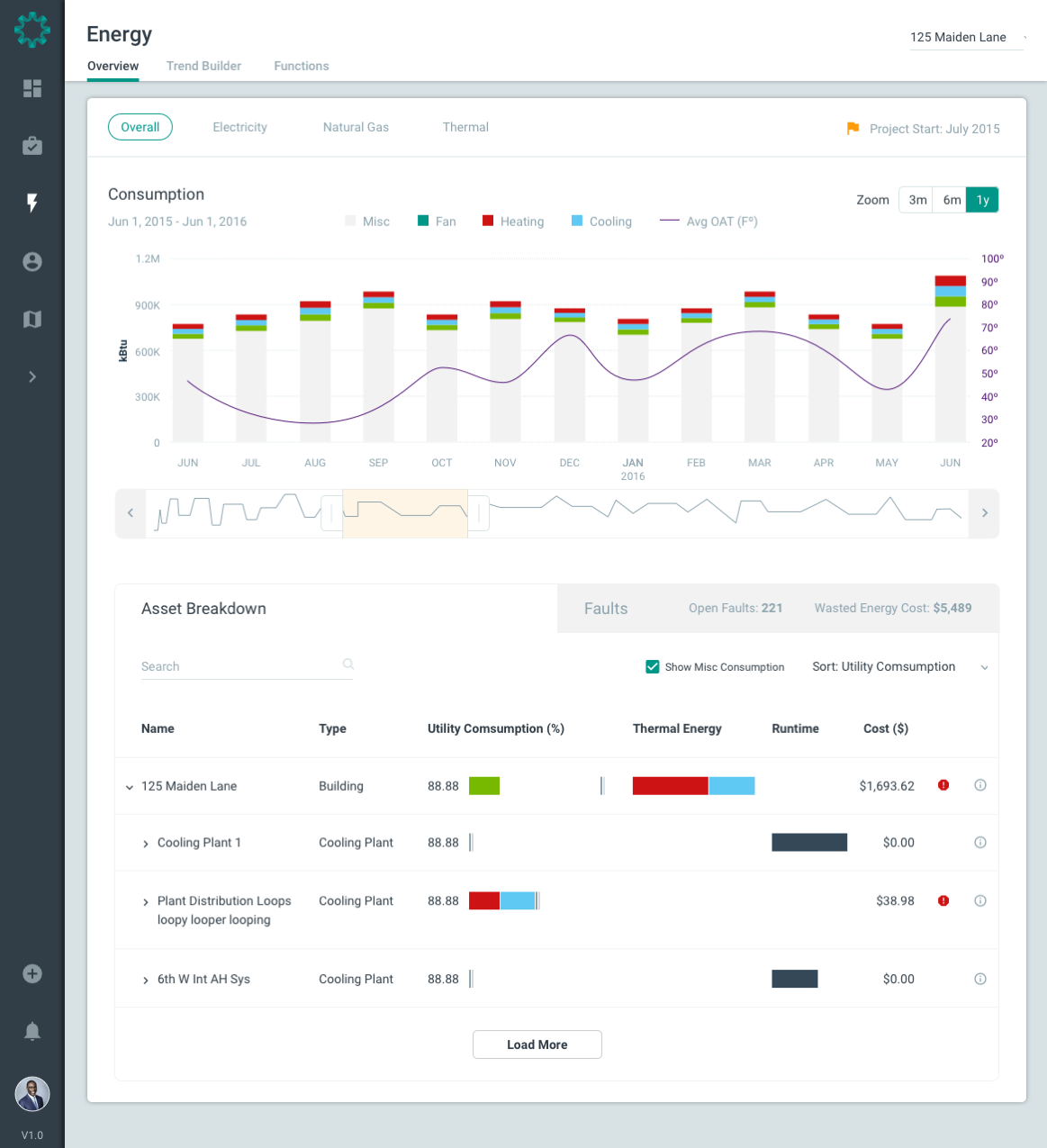1047x1148 pixels.
Task: Click the error alert icon beside $1,693.62
Action: pyautogui.click(x=943, y=785)
